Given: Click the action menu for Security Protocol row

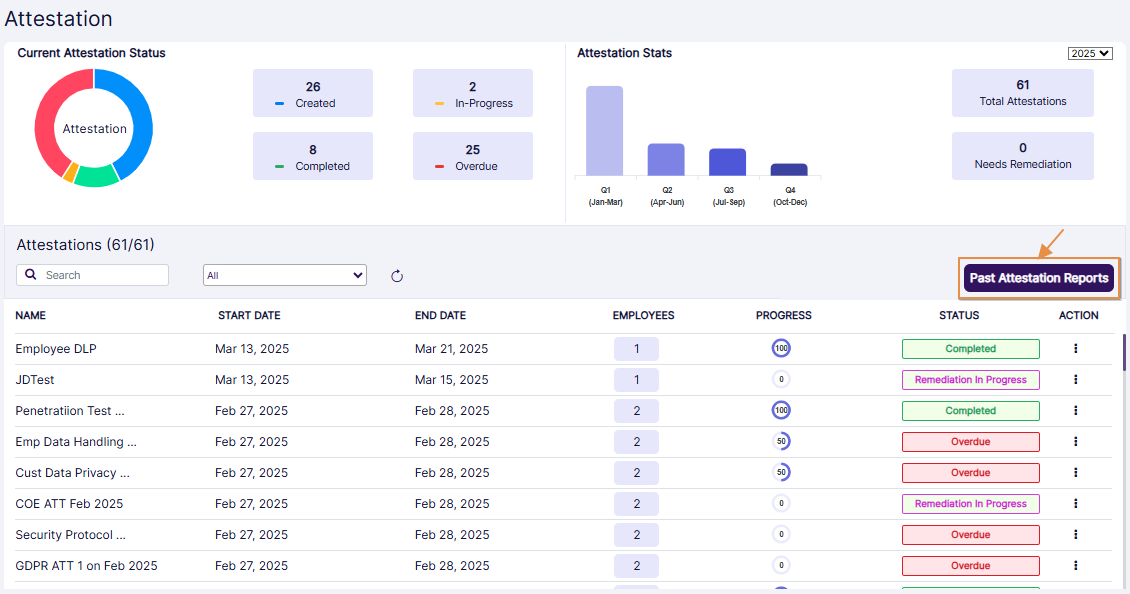Looking at the screenshot, I should pyautogui.click(x=1075, y=534).
